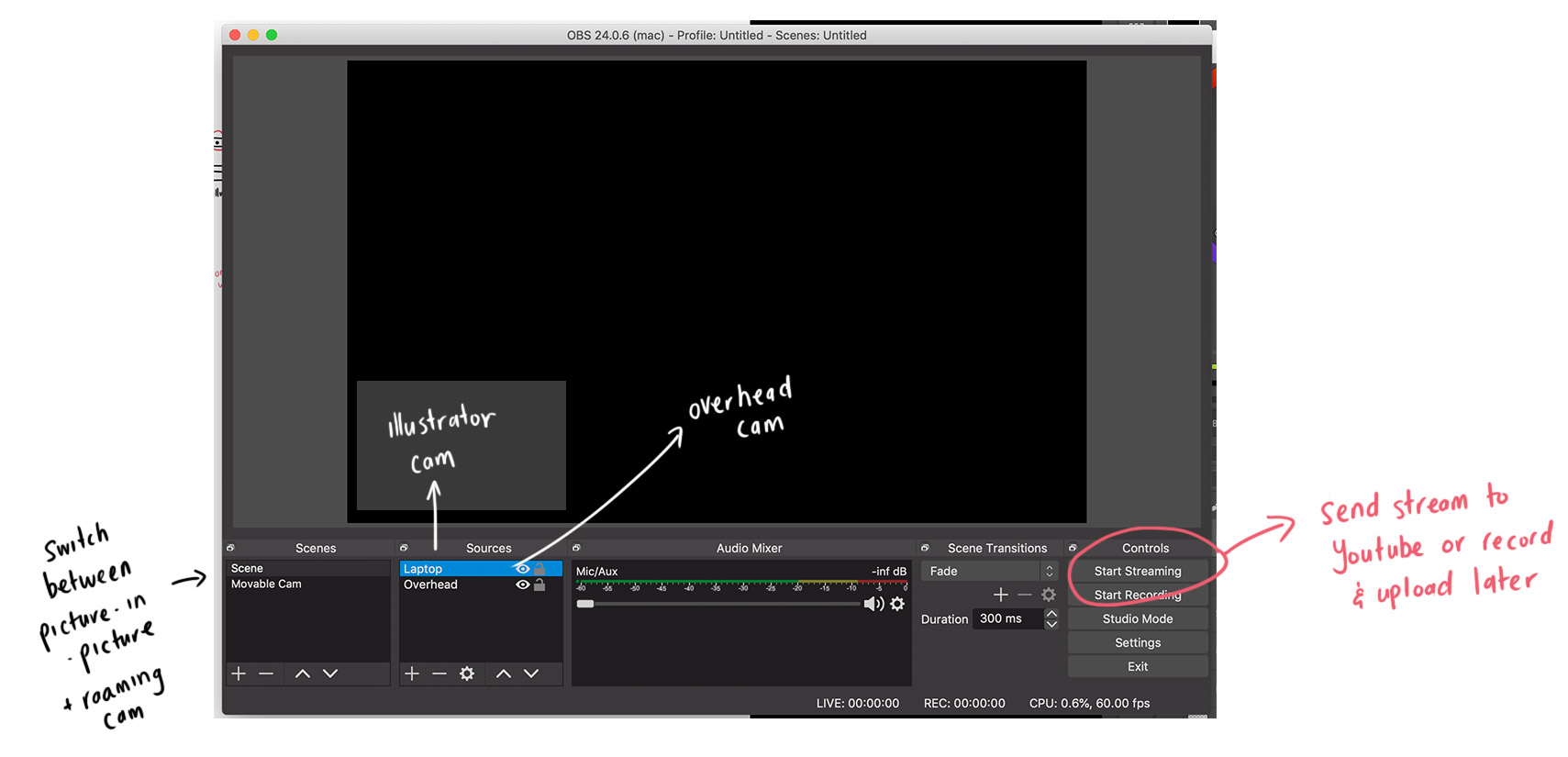Click the CPU and fps status text
Image resolution: width=1568 pixels, height=757 pixels.
[x=1089, y=703]
